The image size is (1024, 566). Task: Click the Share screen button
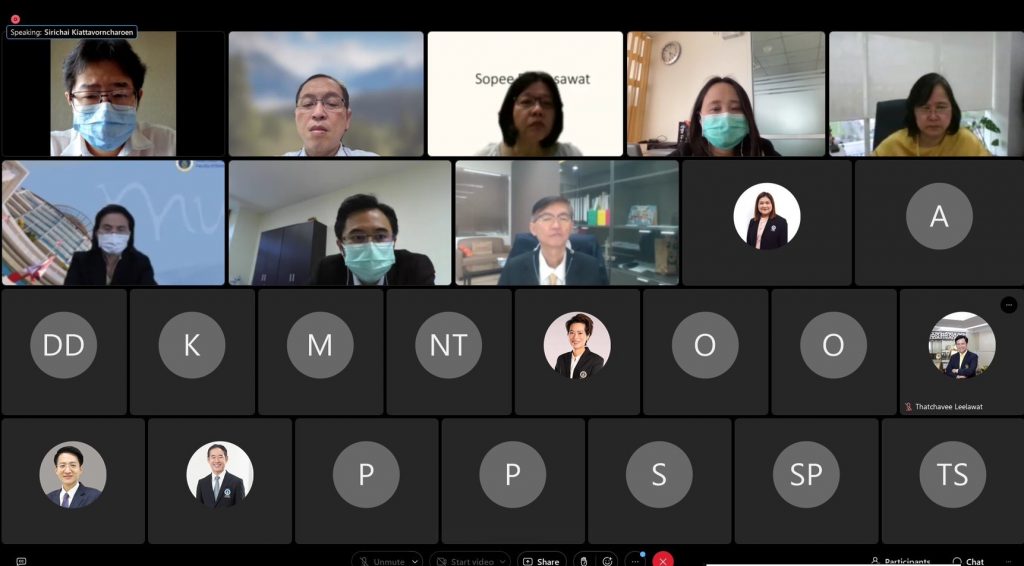[542, 561]
